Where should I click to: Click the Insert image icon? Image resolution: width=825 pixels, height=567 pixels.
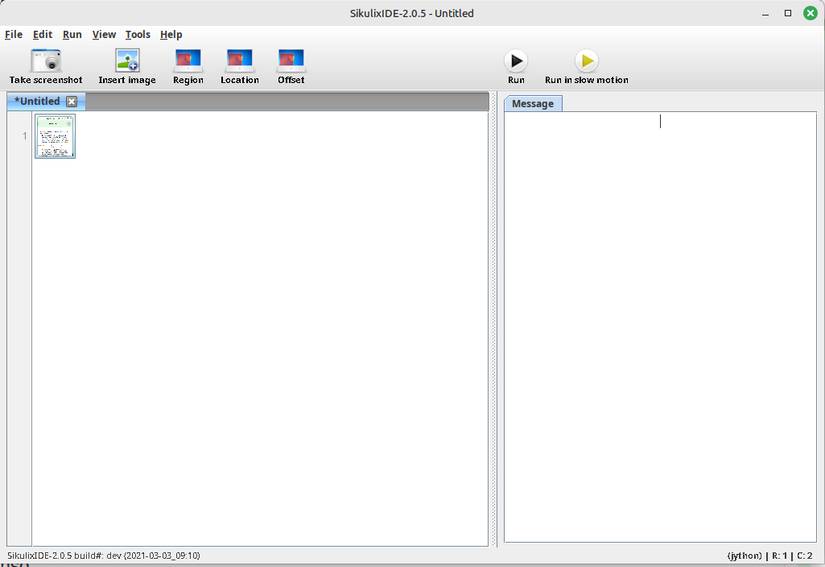[127, 60]
